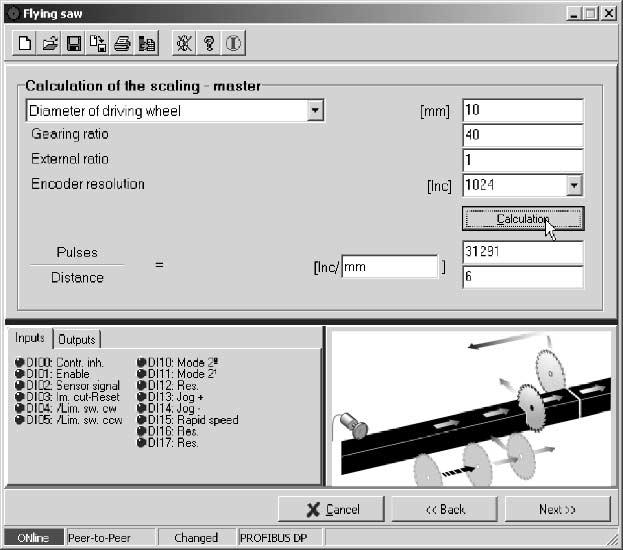Save using the floppy disk icon
623x550 pixels.
(x=74, y=43)
